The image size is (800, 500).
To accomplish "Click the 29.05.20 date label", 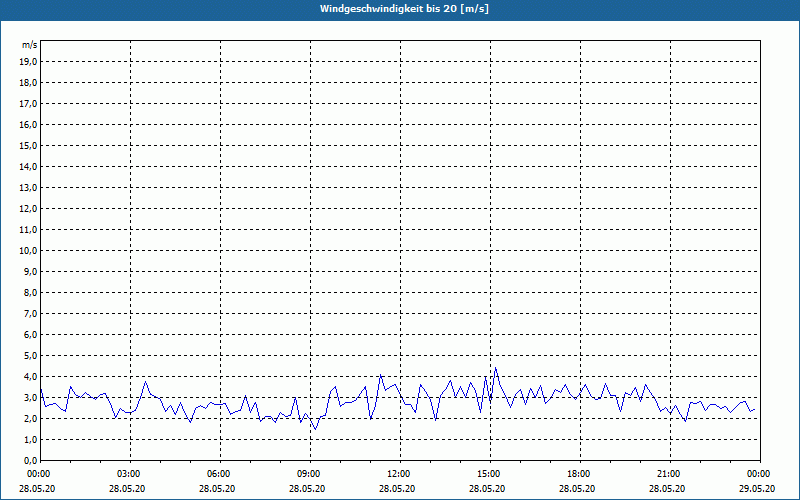I will pyautogui.click(x=757, y=489).
